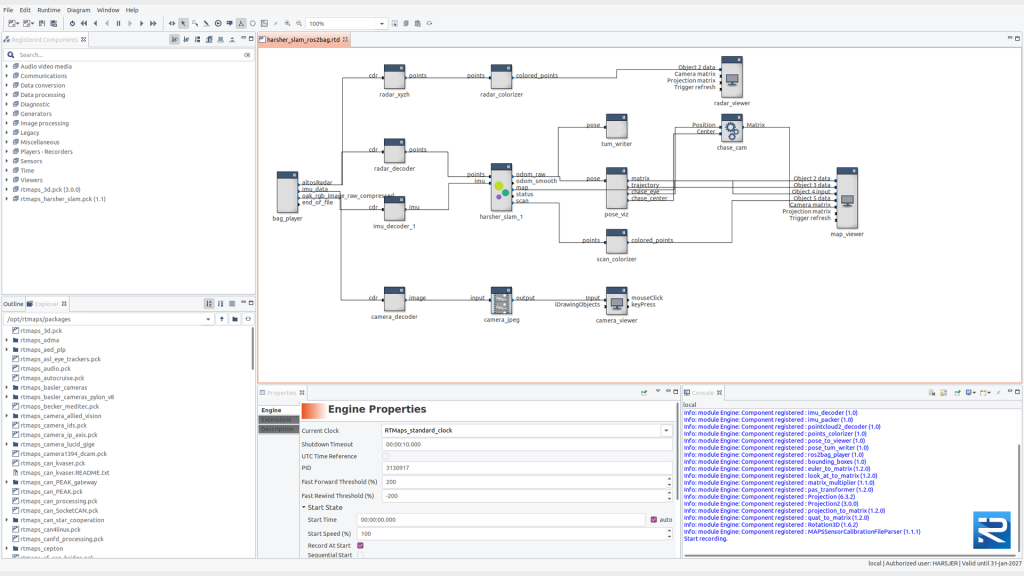This screenshot has width=1024, height=576.
Task: Click the Explorer refresh icon
Action: pyautogui.click(x=248, y=319)
